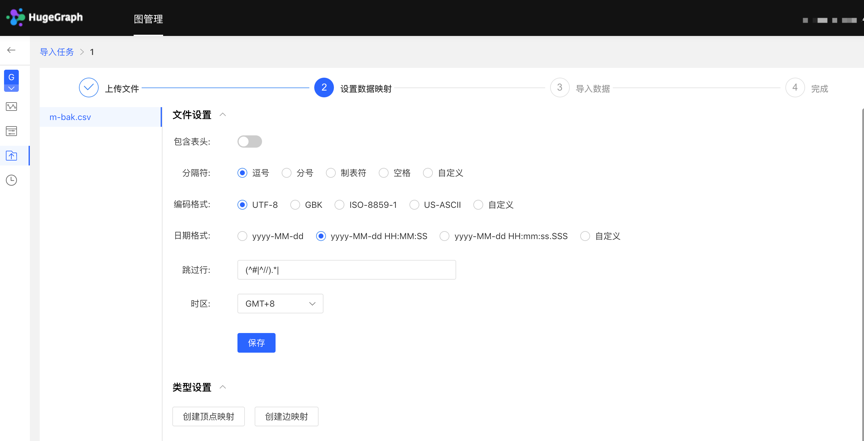Image resolution: width=864 pixels, height=441 pixels.
Task: Click step 4 circle 完成
Action: [795, 87]
